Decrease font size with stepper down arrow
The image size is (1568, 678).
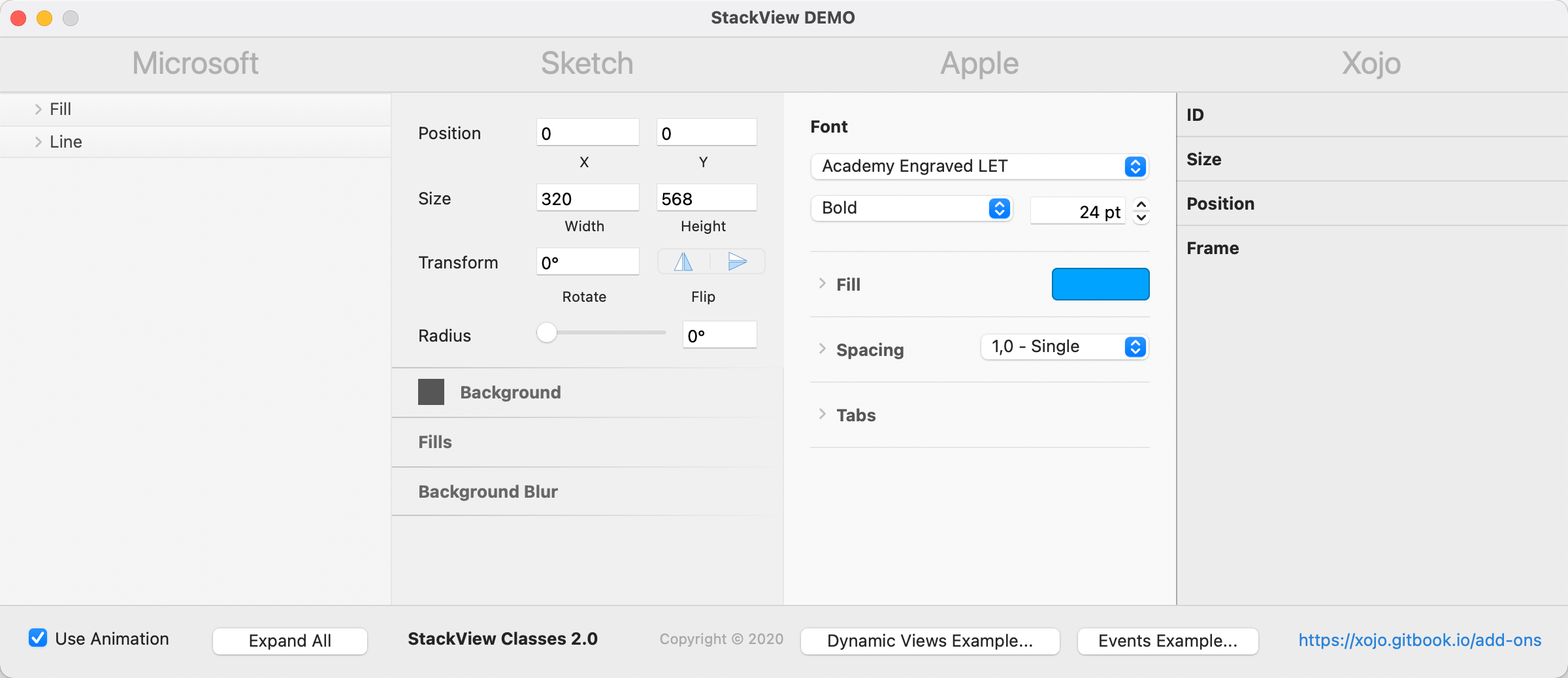coord(1141,218)
